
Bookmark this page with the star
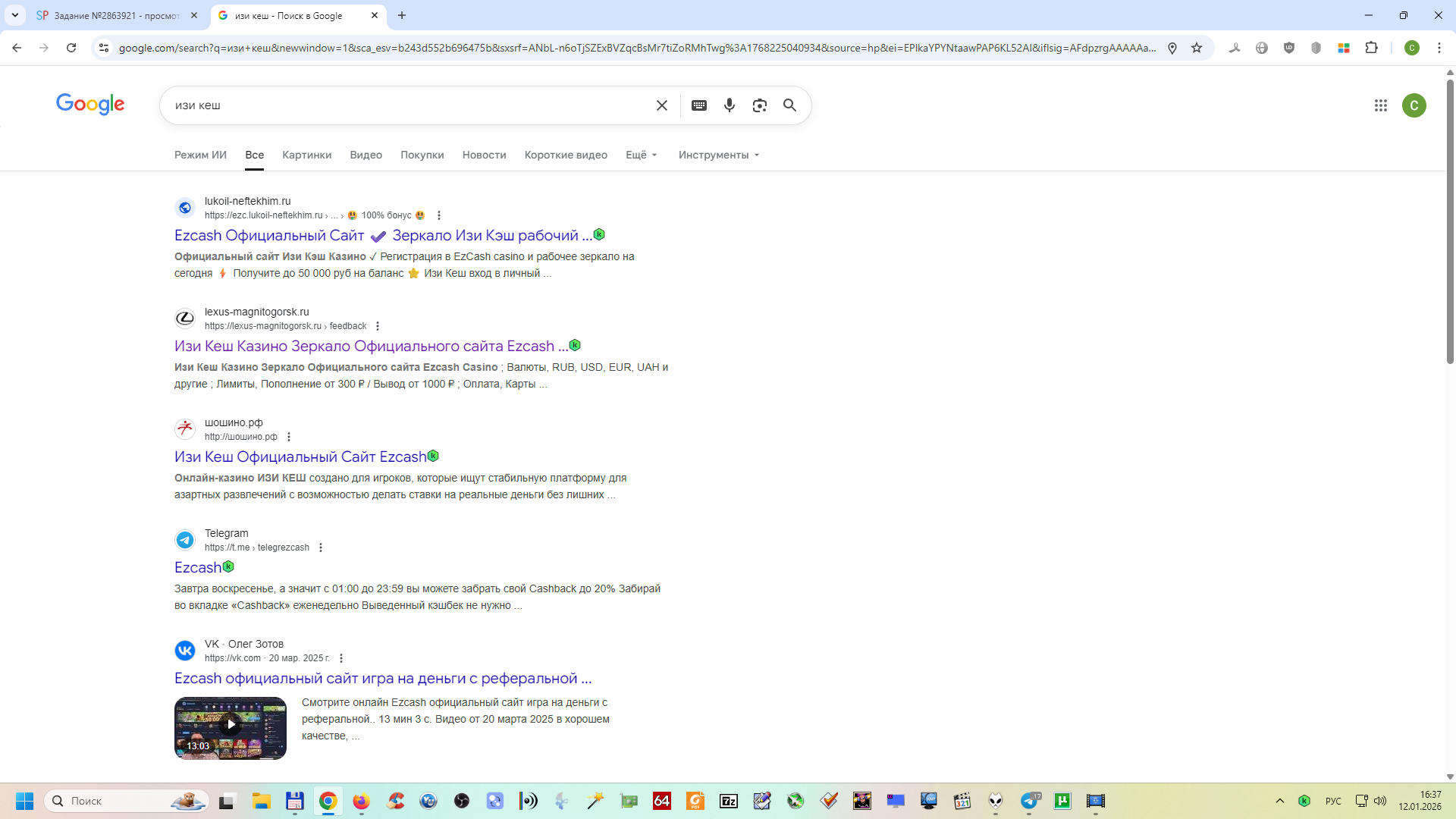point(1197,48)
